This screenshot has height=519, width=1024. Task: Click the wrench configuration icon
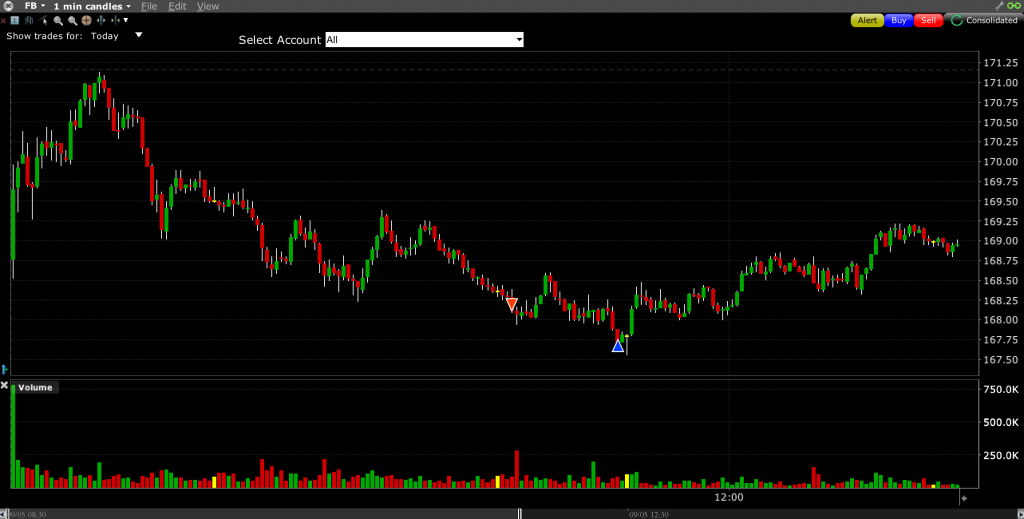click(999, 6)
